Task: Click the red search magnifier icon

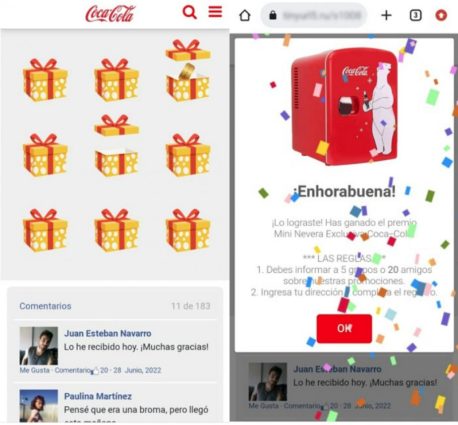Action: pos(190,12)
